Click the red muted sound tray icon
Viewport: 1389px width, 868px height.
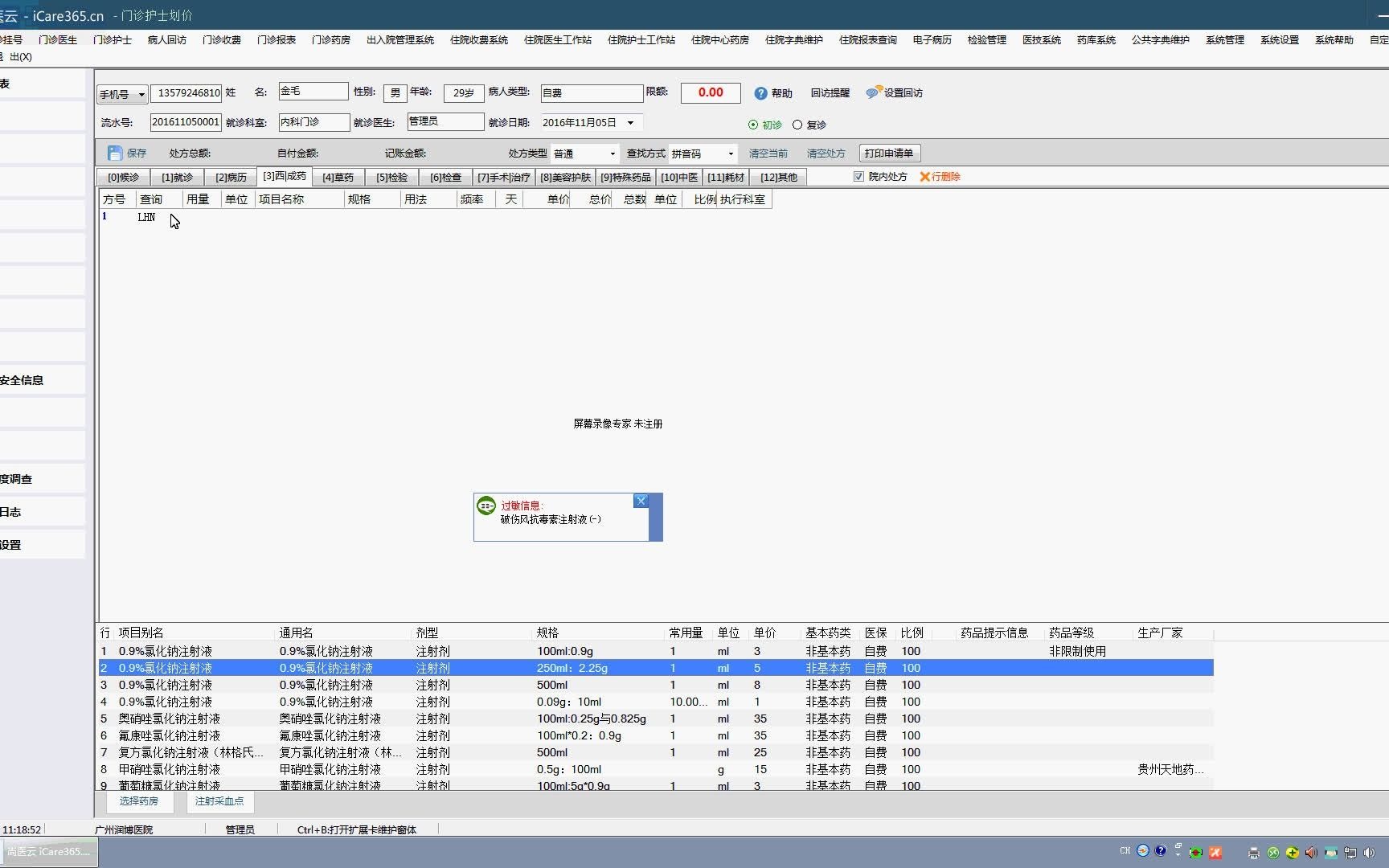1311,853
